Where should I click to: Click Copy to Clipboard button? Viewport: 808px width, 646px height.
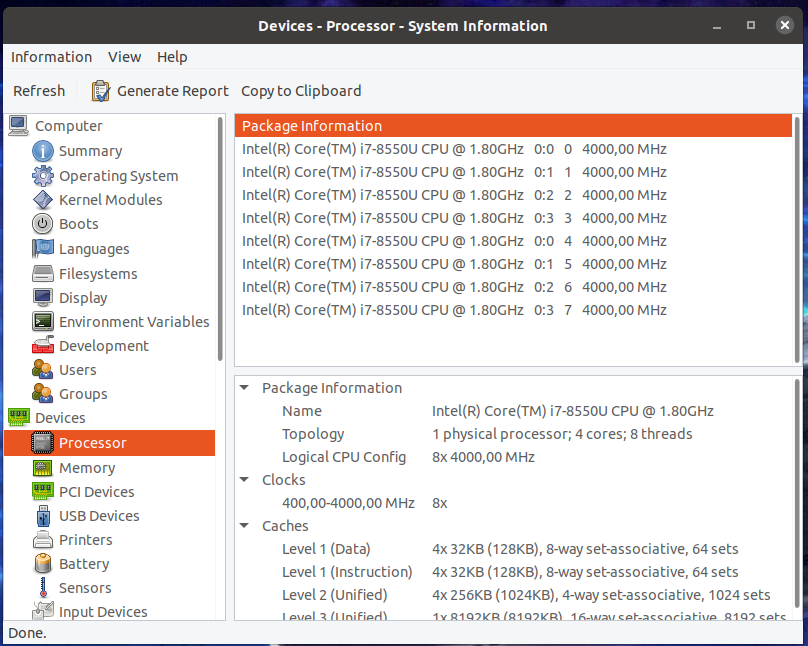tap(301, 91)
